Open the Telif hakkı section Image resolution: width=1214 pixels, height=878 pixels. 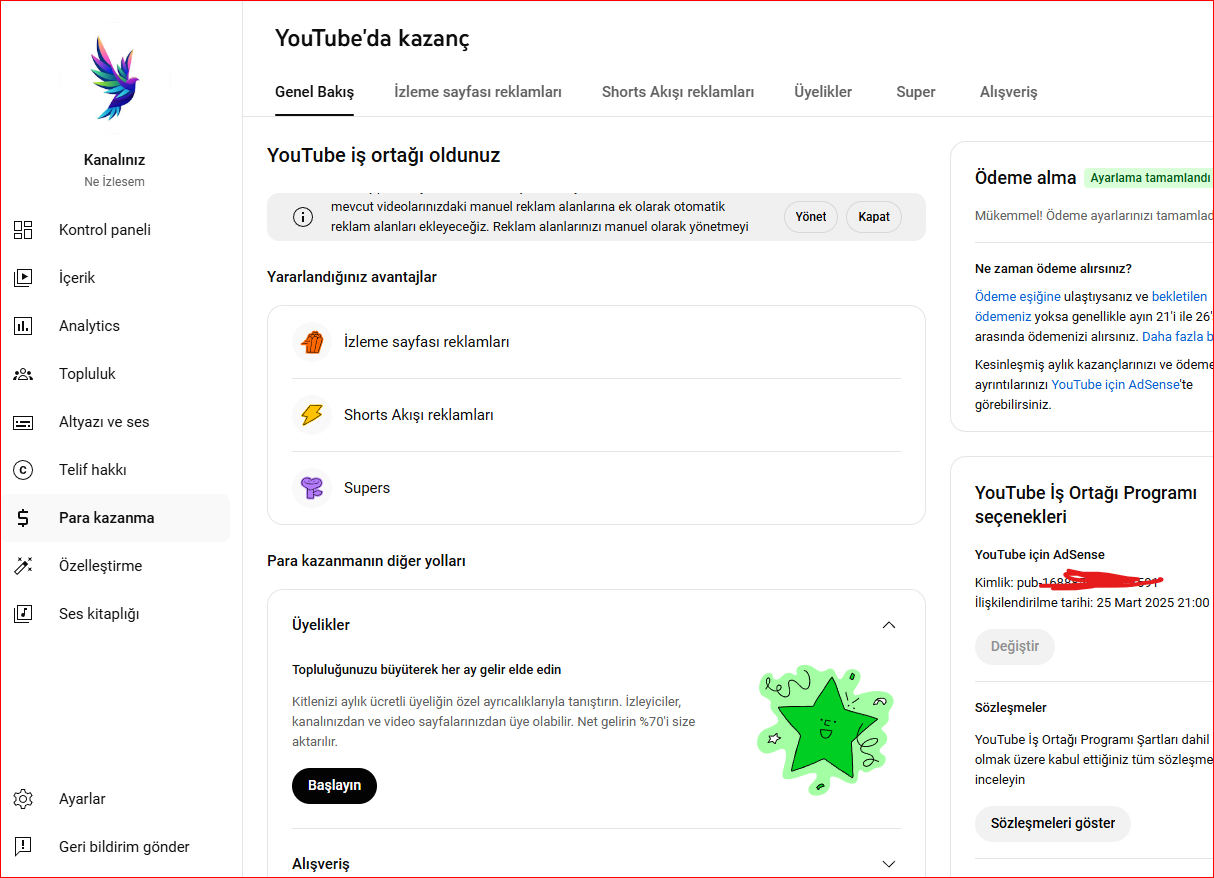(x=115, y=470)
